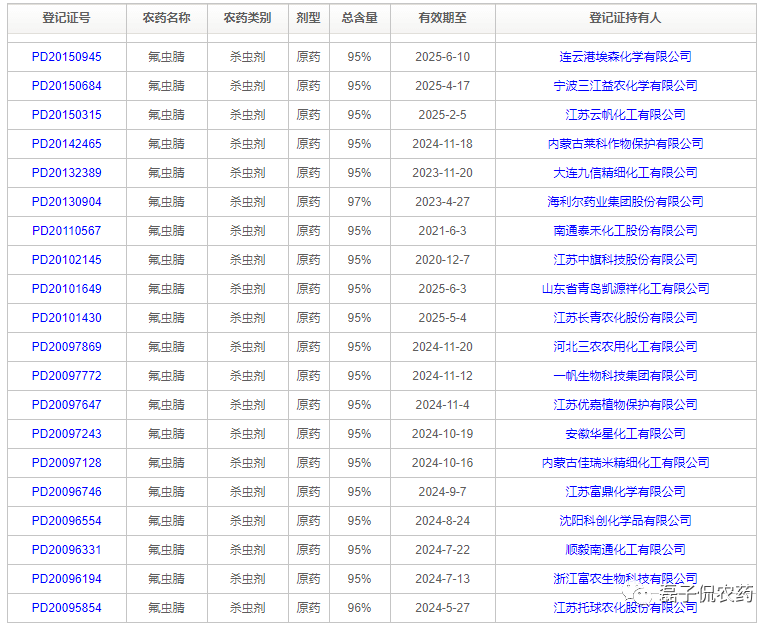Open registration PD20095854 link
Screen dimensions: 778x627
click(66, 608)
